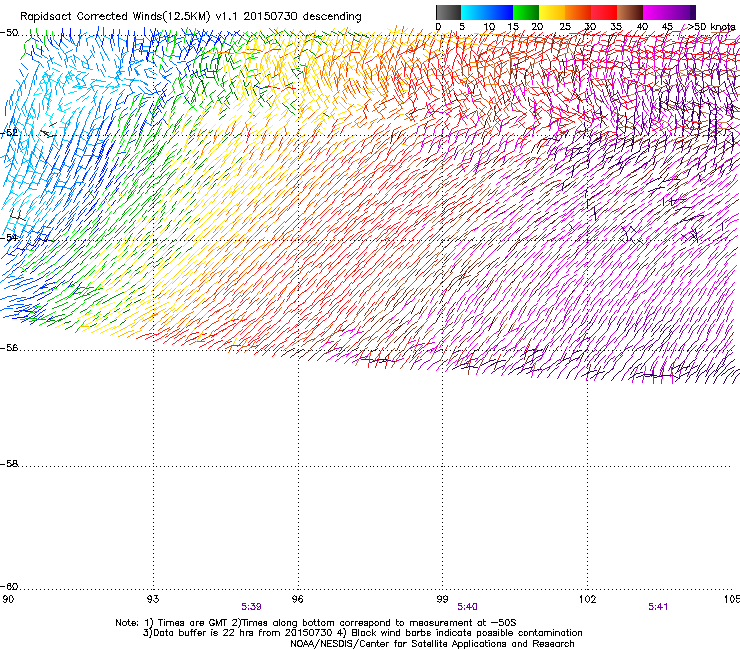Click the latitude label '-52'
Image resolution: width=740 pixels, height=650 pixels.
tap(9, 133)
